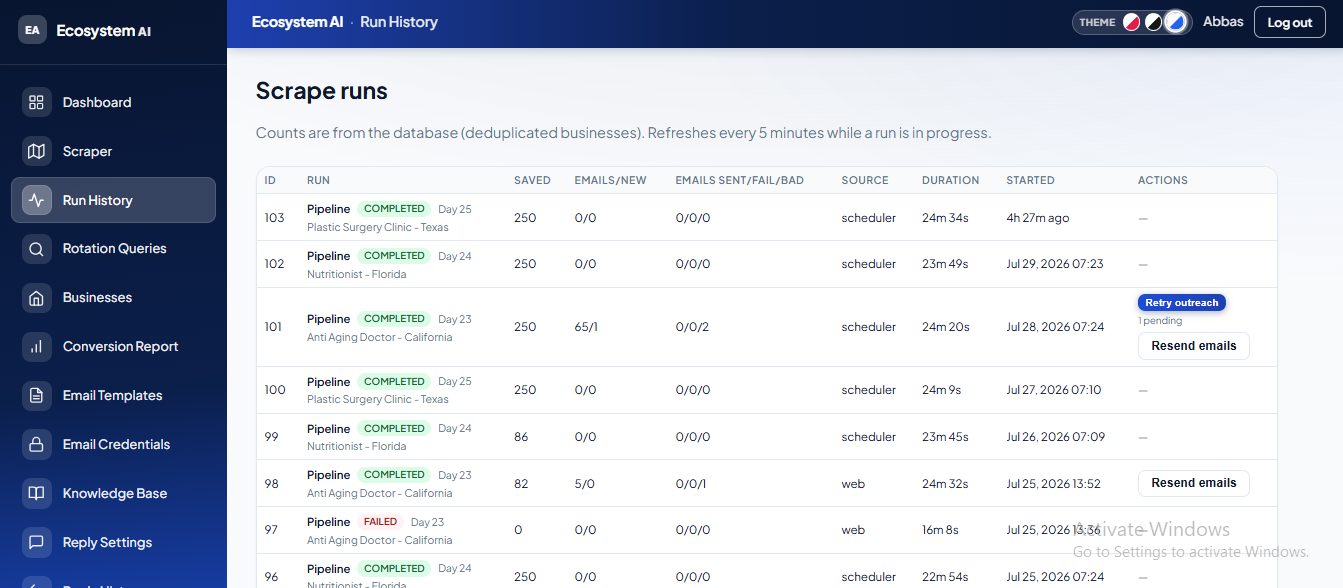The height and width of the screenshot is (588, 1343).
Task: Go to Knowledge Base in sidebar
Action: coord(113,493)
